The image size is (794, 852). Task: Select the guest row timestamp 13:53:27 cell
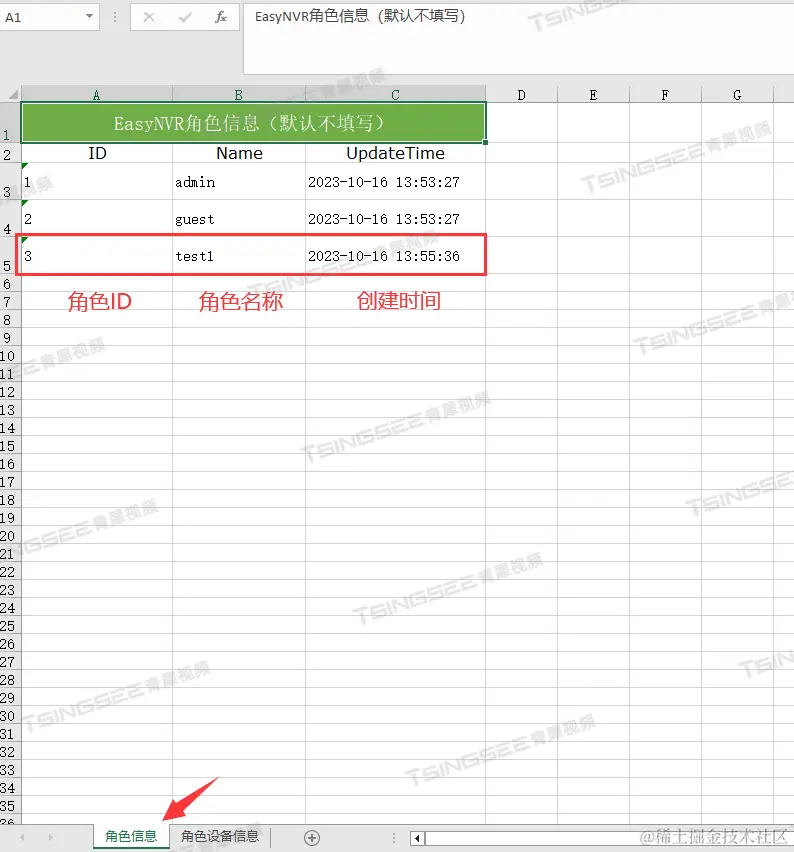point(395,218)
